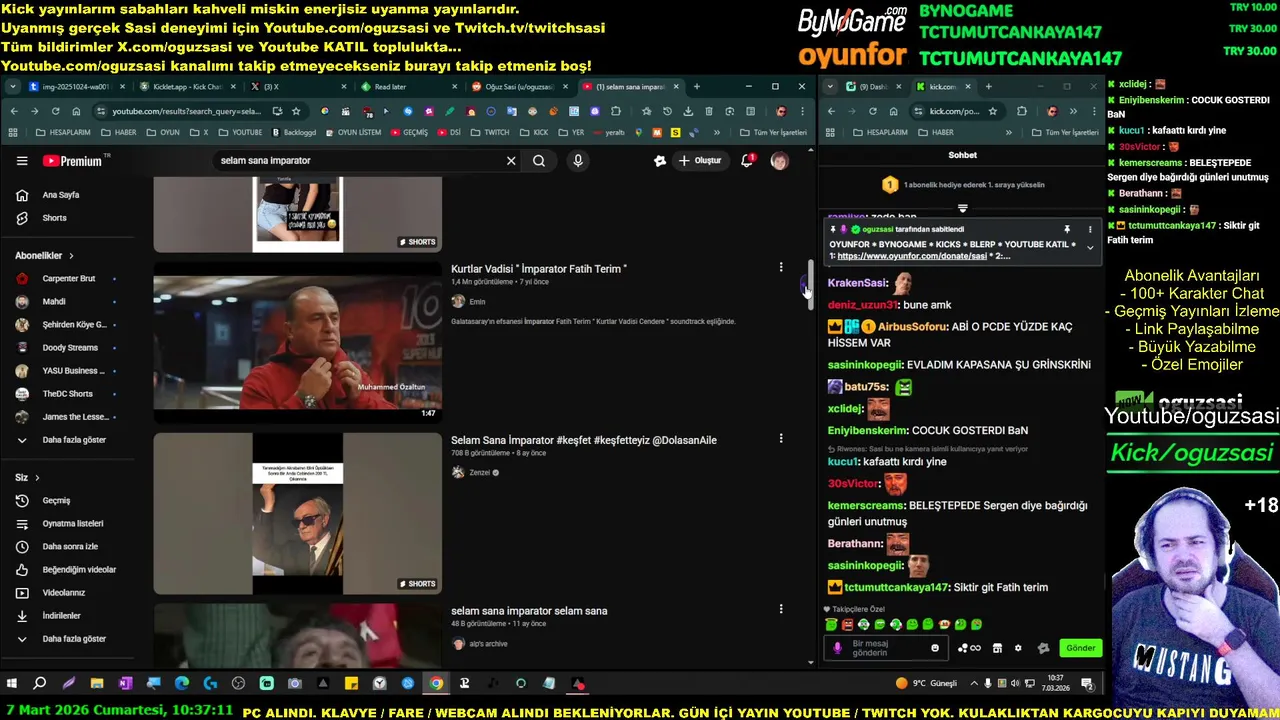Open YouTube notifications bell

click(747, 161)
